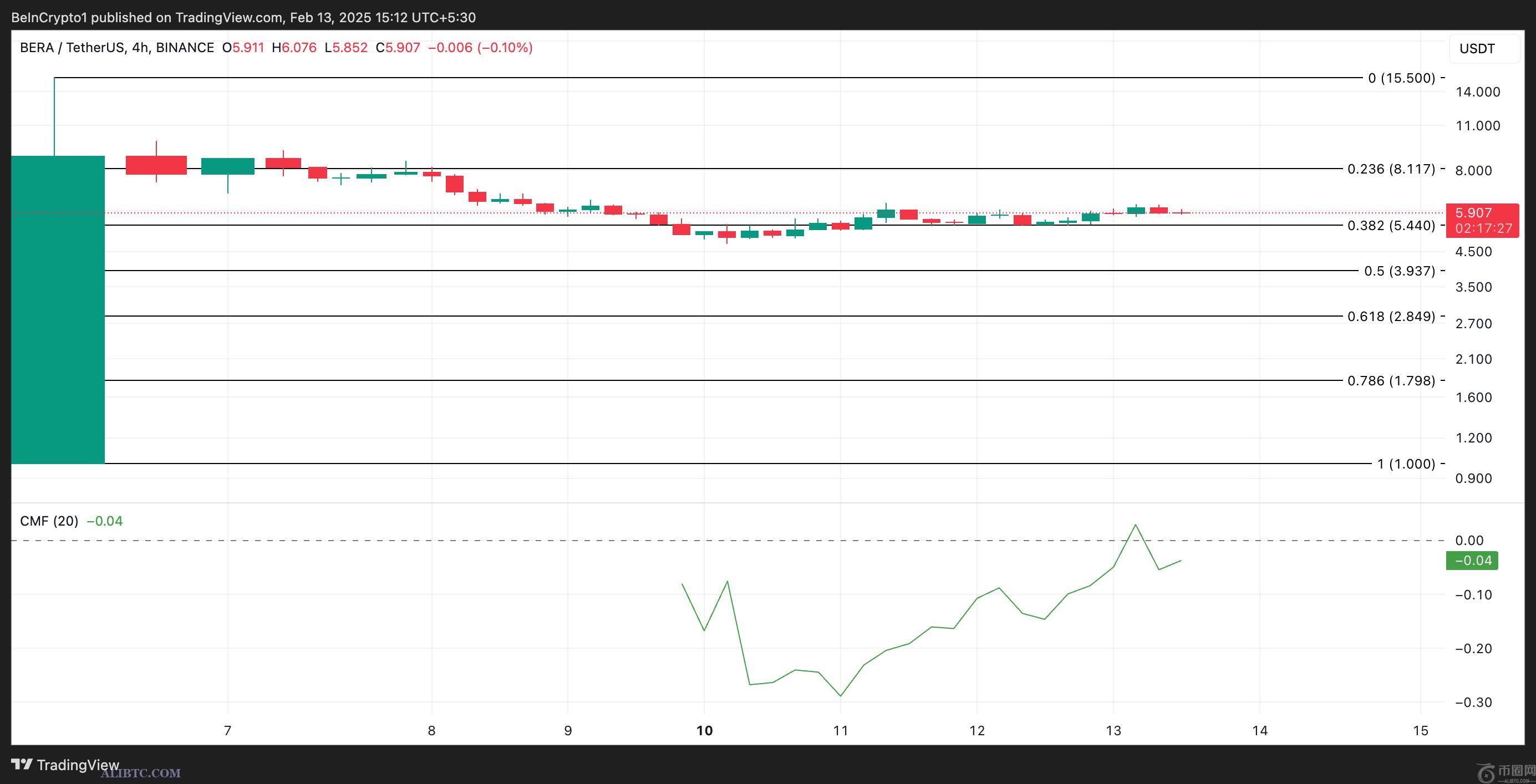Click the 0 (15.500) Fibonacci top label
The image size is (1536, 784).
[x=1401, y=78]
